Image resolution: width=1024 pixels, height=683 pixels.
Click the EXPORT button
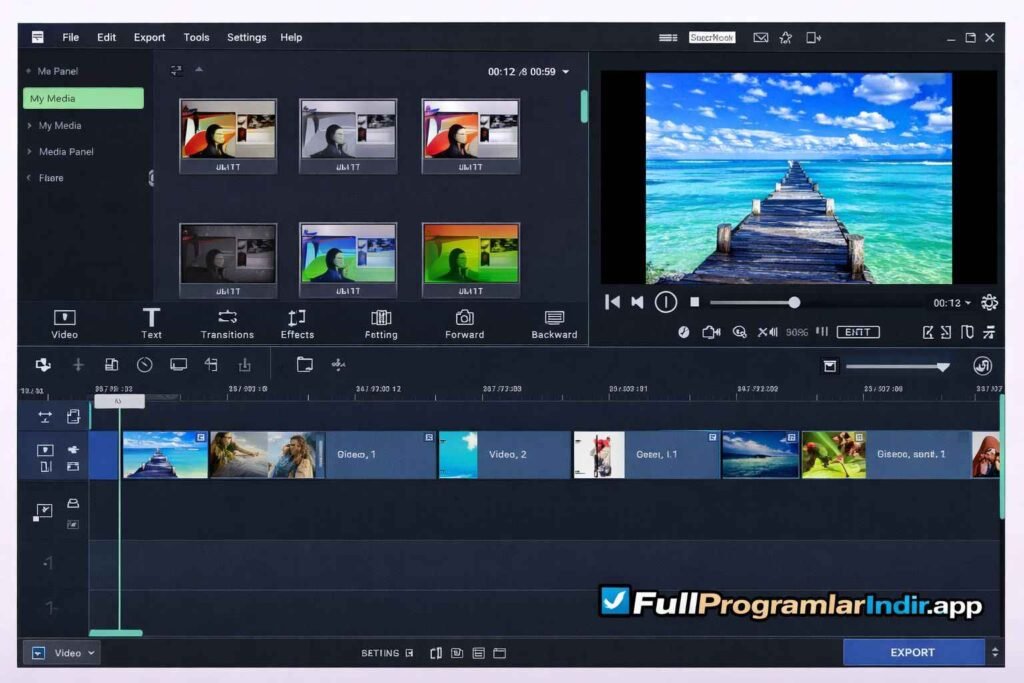913,652
